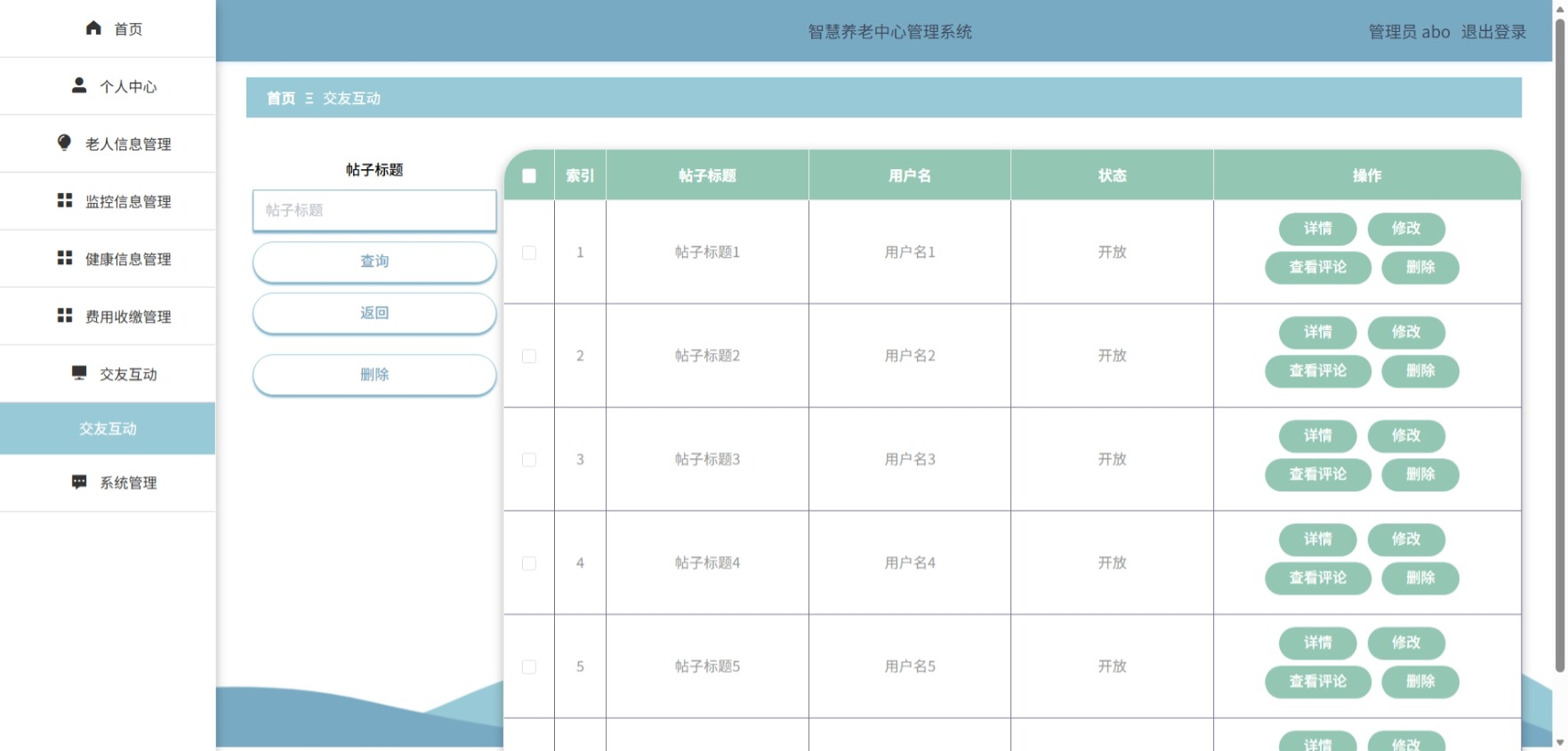Click the page vertical scrollbar thumb
The width and height of the screenshot is (1568, 751).
tap(1560, 345)
